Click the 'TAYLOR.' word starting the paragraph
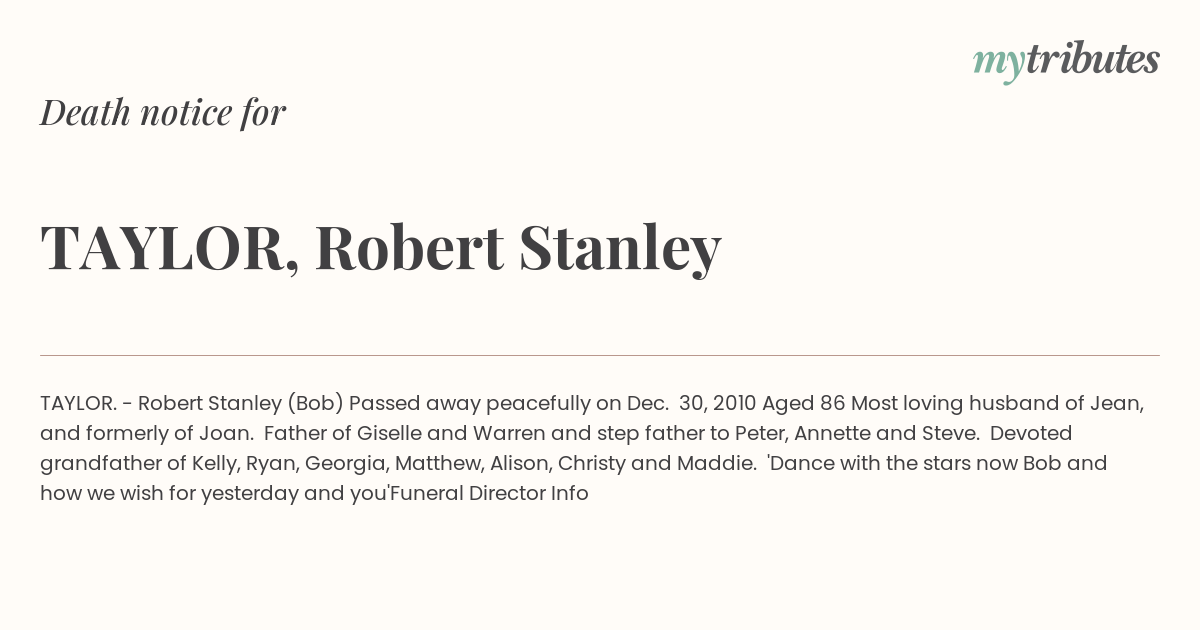Image resolution: width=1200 pixels, height=630 pixels. coord(78,403)
